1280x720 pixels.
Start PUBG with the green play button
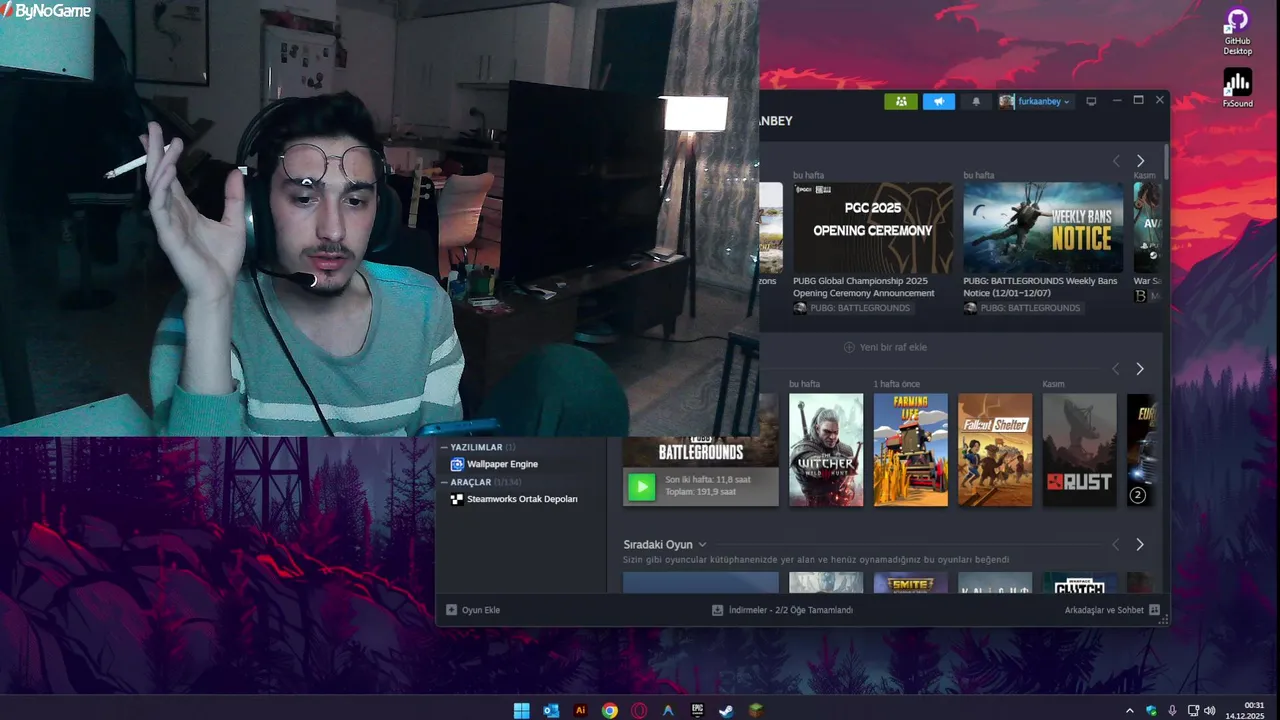[x=641, y=487]
